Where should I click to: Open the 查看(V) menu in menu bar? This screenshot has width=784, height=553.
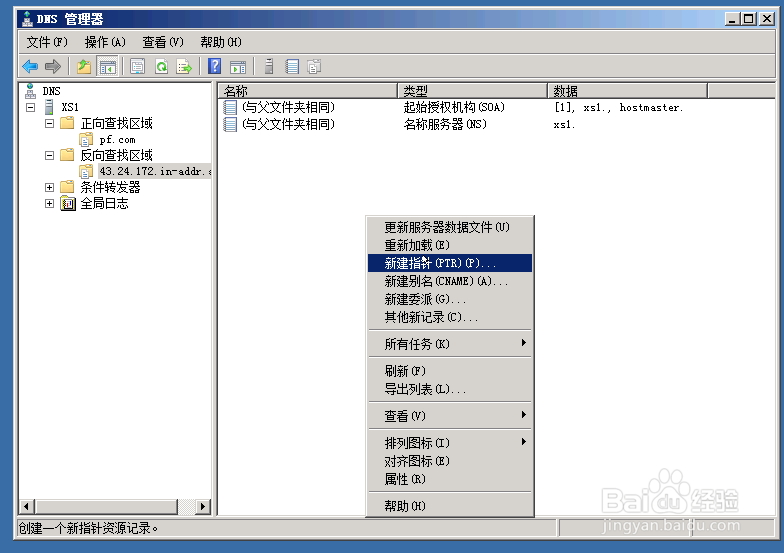pos(163,42)
